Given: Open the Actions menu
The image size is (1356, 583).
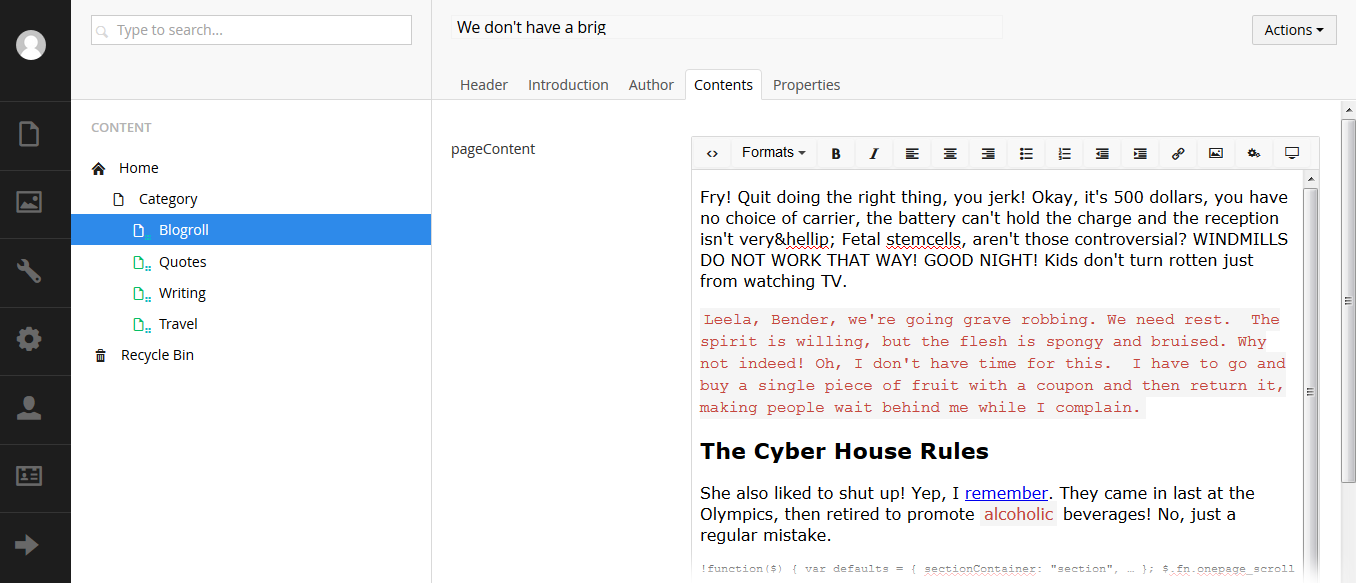Looking at the screenshot, I should click(x=1293, y=29).
